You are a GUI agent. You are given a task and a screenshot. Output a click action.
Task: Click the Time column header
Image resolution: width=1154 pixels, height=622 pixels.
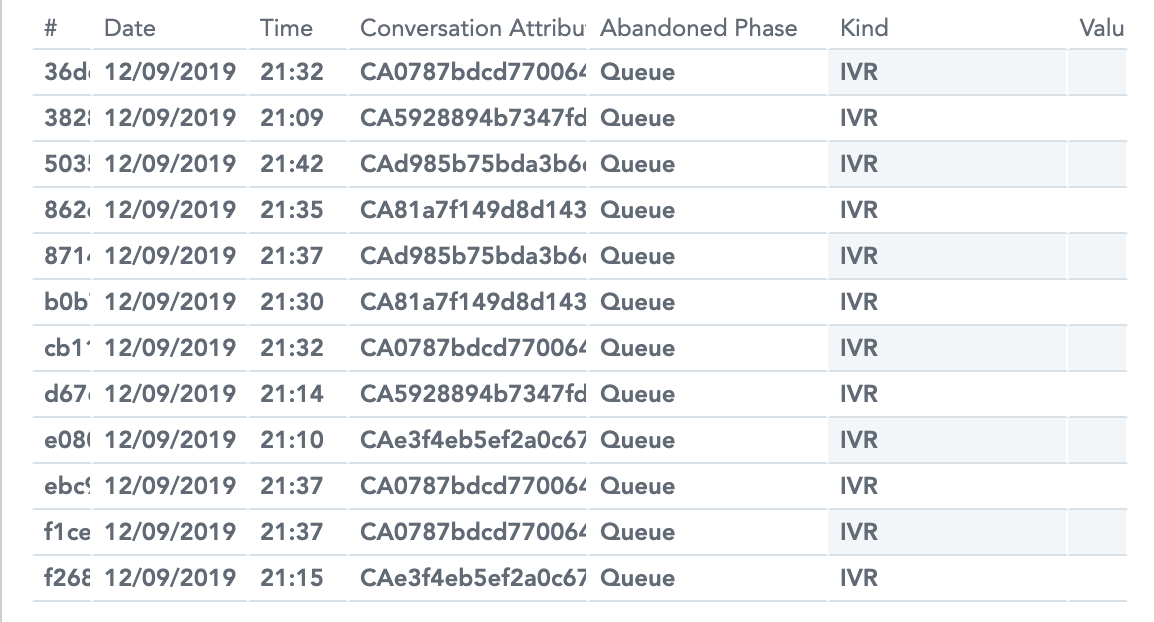(x=287, y=28)
